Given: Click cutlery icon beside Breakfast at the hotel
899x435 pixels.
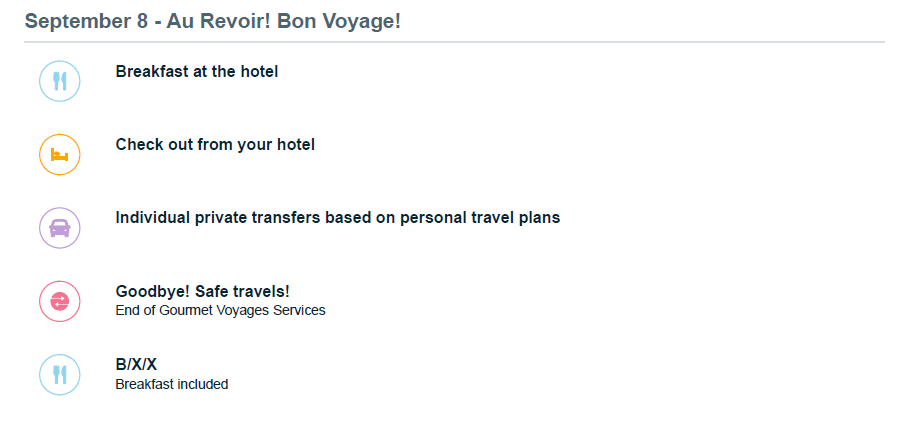Looking at the screenshot, I should [59, 81].
